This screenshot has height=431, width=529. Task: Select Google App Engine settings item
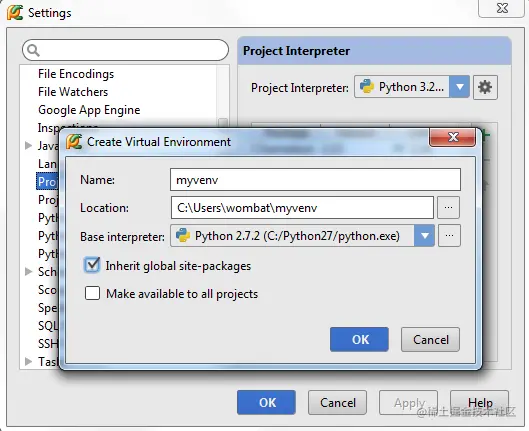89,110
